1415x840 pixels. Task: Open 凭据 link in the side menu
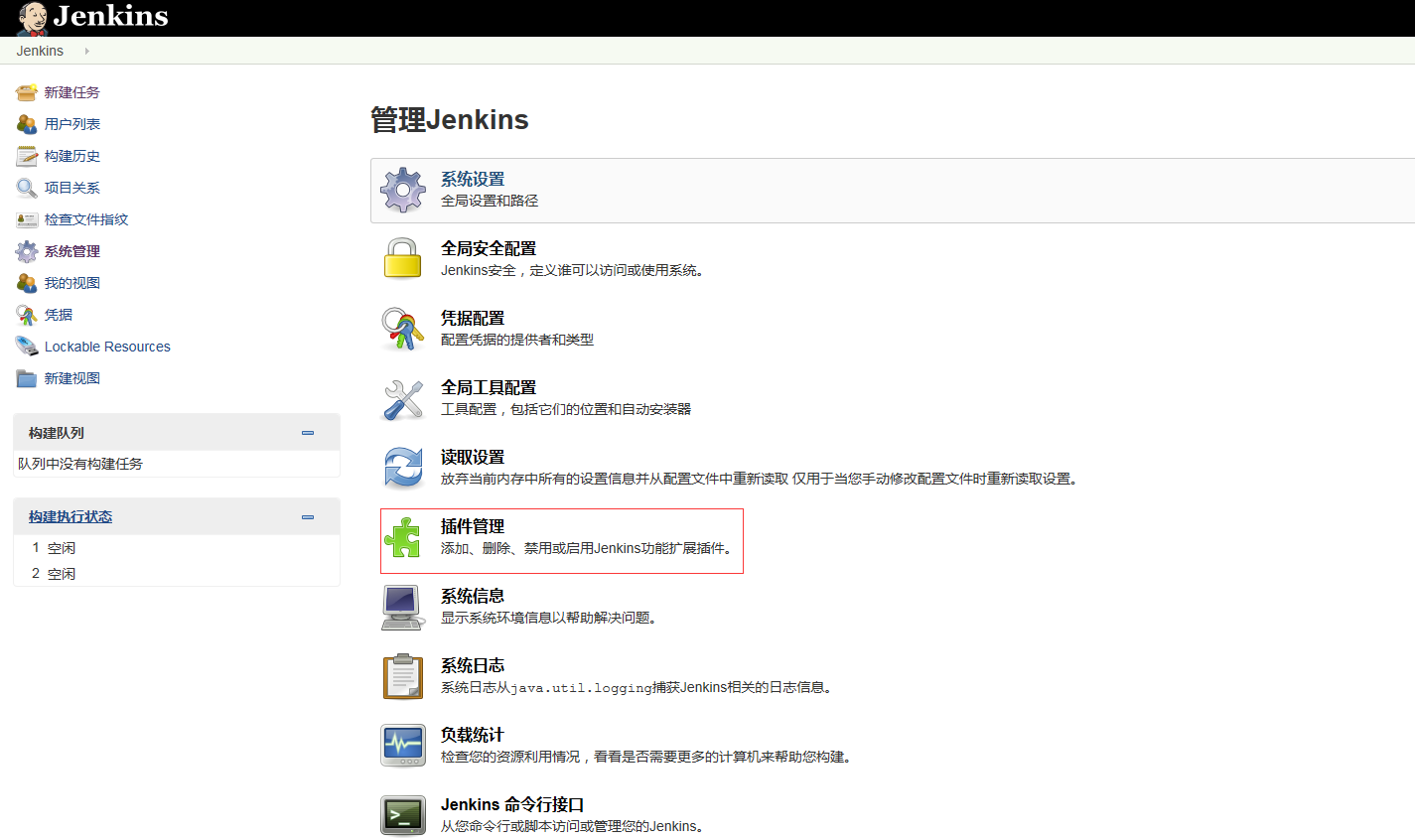point(59,315)
